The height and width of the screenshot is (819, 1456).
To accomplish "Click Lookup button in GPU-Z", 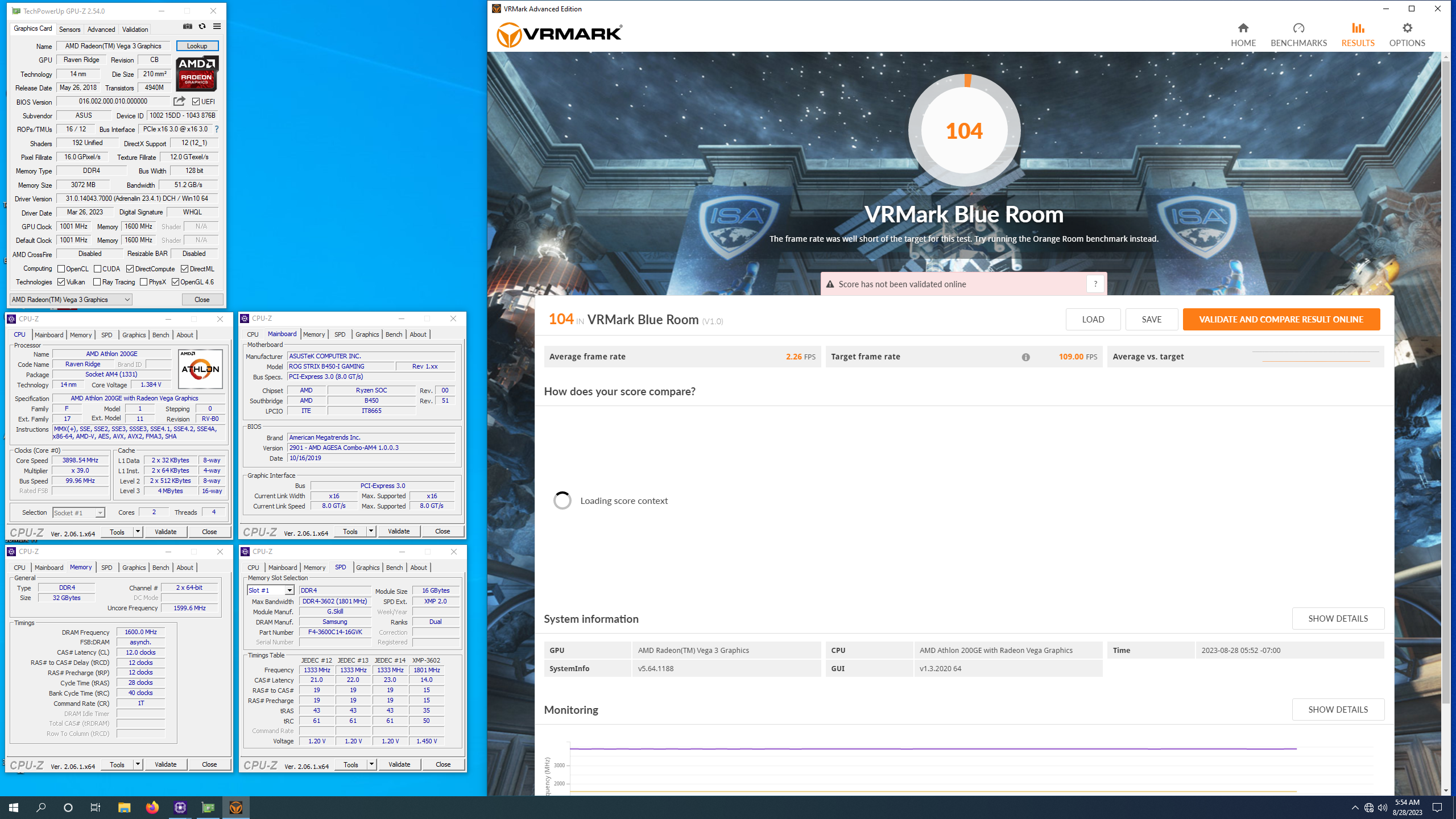I will pyautogui.click(x=197, y=46).
